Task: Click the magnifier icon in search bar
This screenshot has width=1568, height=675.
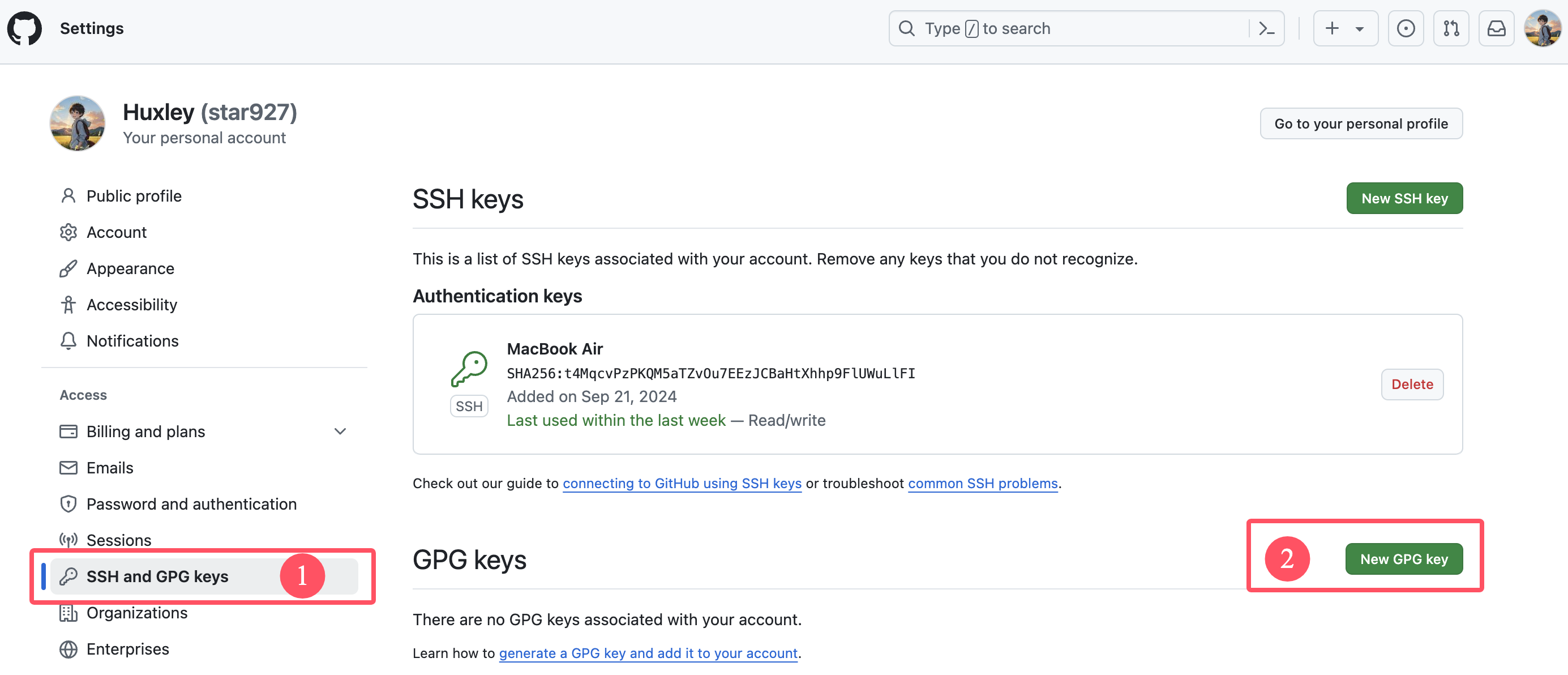Action: click(x=906, y=29)
